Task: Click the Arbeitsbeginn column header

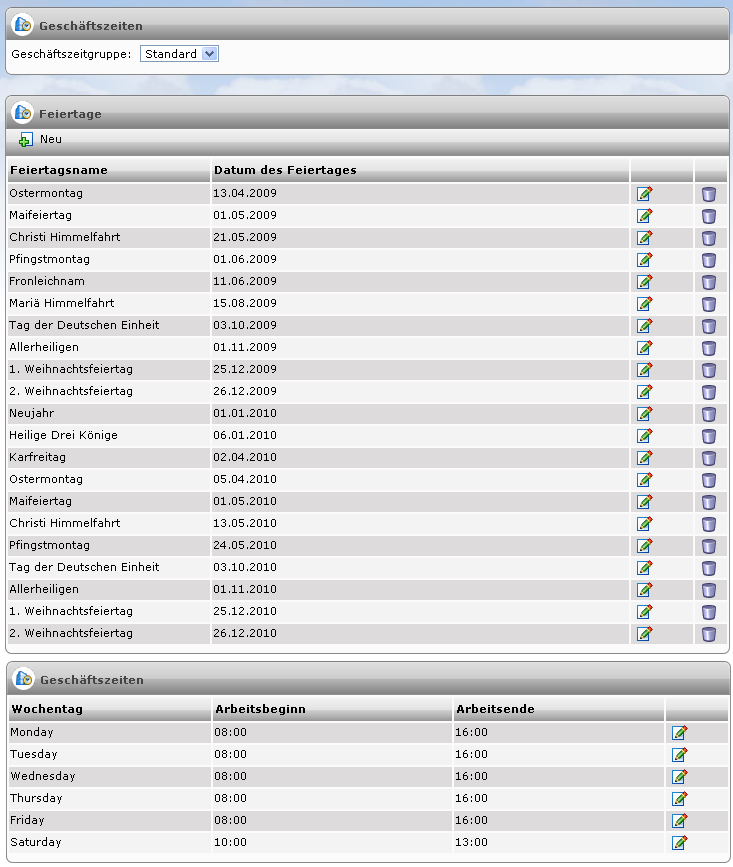Action: point(260,709)
